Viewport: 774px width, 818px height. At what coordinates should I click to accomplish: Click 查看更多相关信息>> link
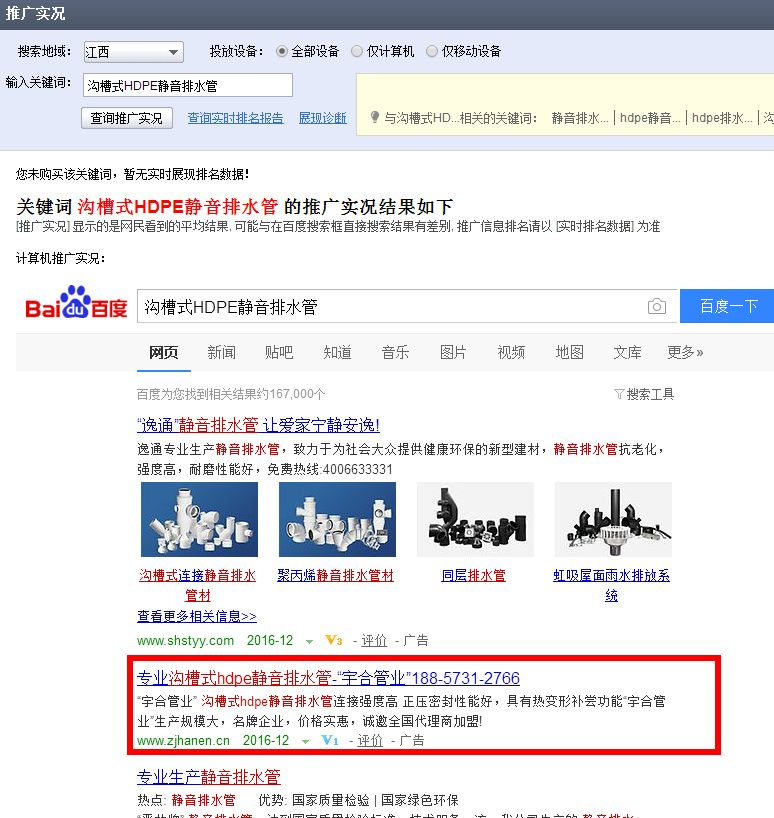197,616
